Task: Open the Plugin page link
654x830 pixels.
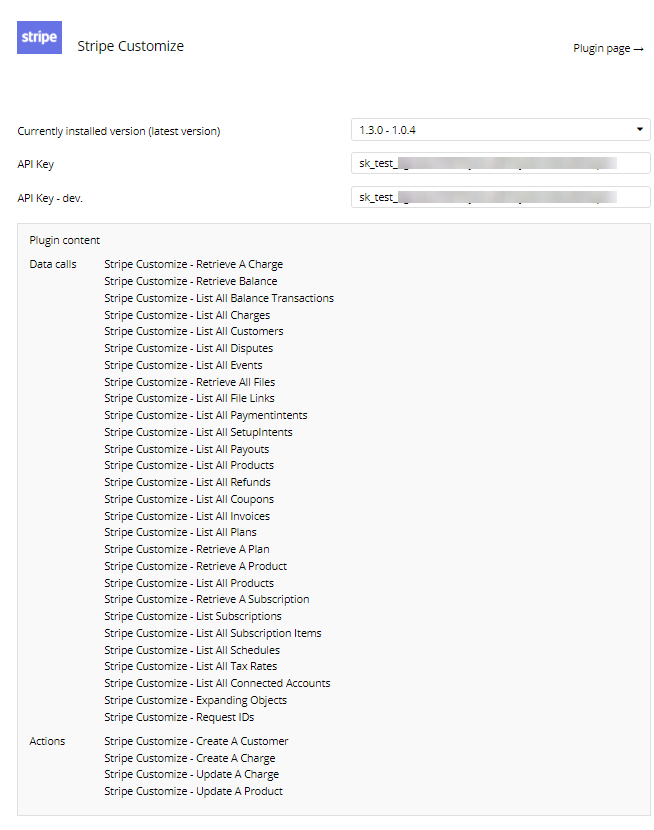Action: [608, 48]
